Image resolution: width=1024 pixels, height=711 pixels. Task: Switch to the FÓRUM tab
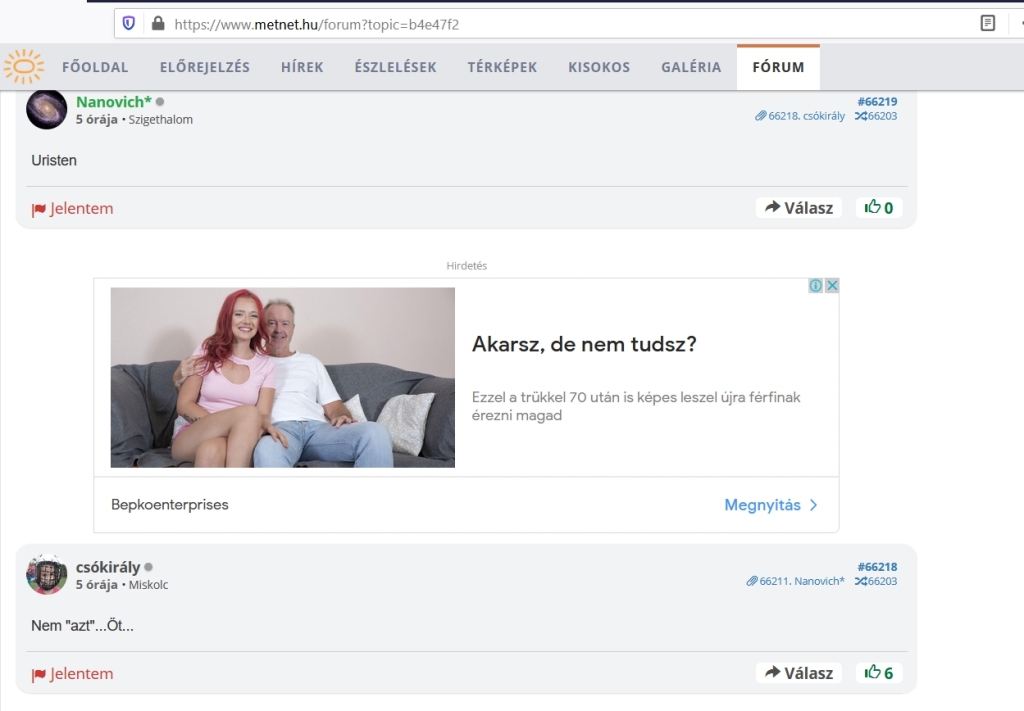coord(778,67)
